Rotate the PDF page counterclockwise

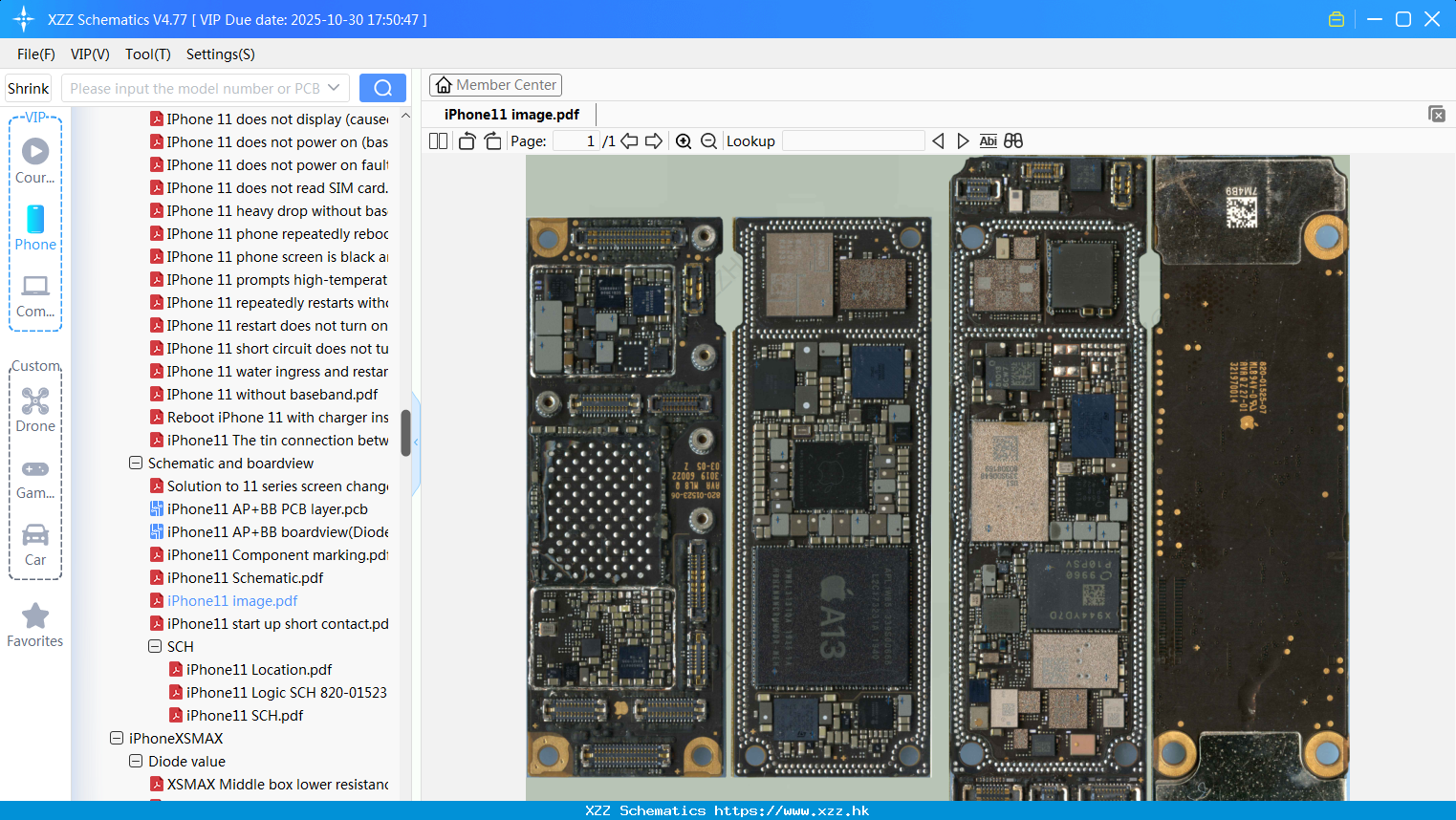click(467, 141)
